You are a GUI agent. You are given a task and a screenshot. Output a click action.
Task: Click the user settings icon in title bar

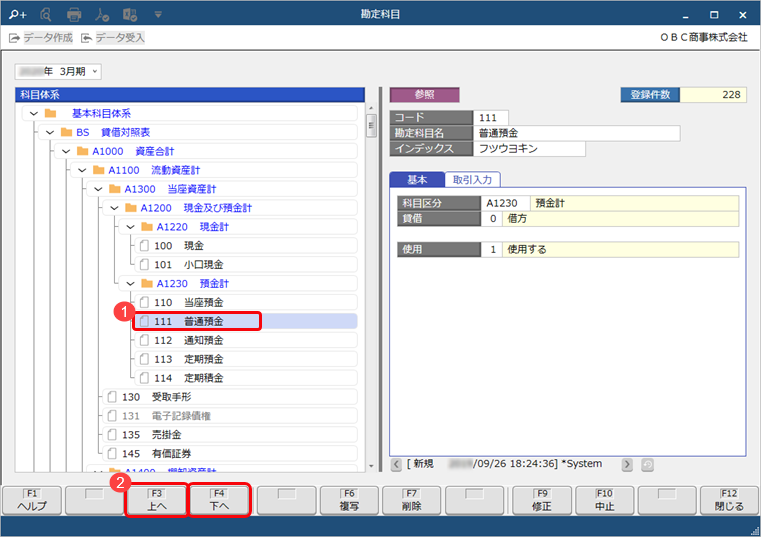[102, 15]
